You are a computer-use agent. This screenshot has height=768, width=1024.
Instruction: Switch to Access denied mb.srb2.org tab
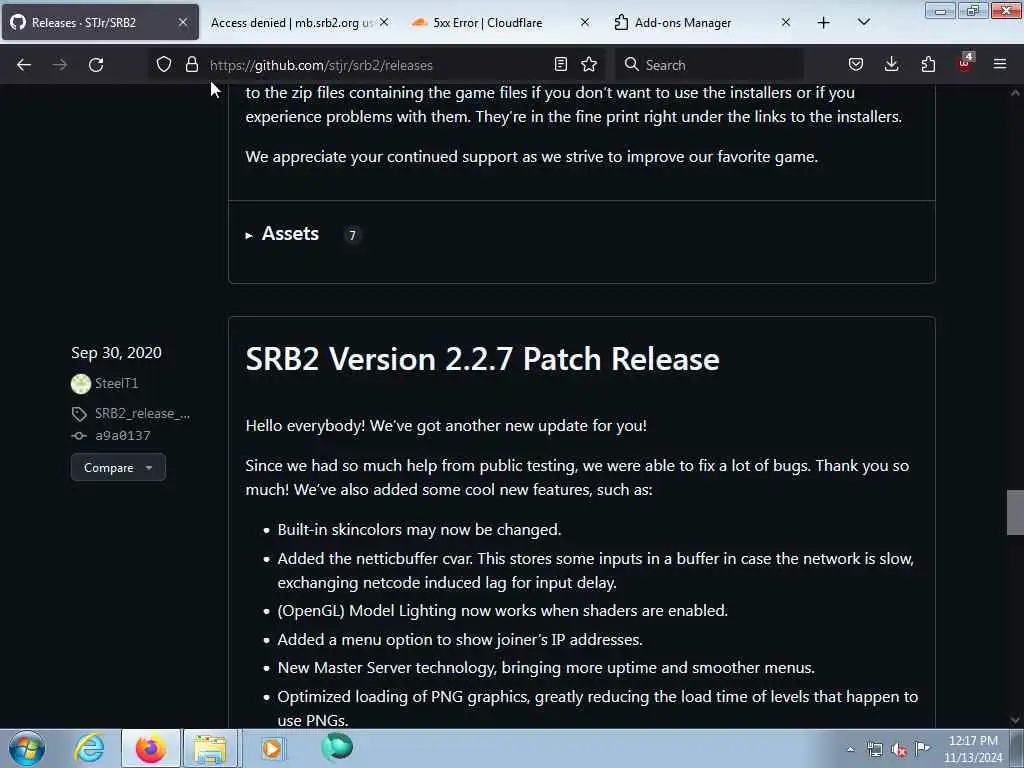coord(291,22)
